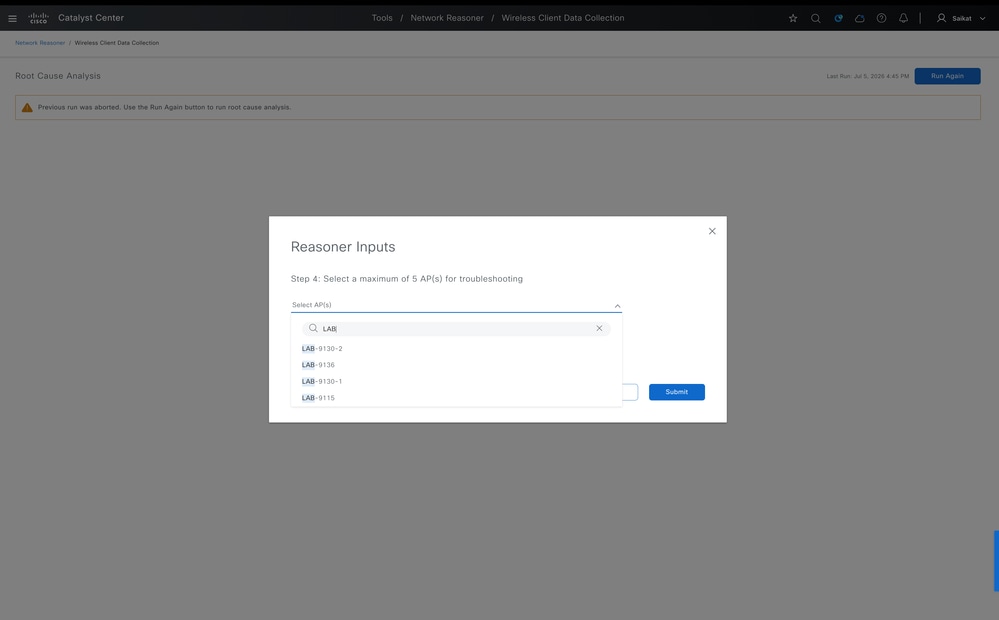Open the AI assistant icon in header
This screenshot has height=620, width=999.
click(838, 18)
